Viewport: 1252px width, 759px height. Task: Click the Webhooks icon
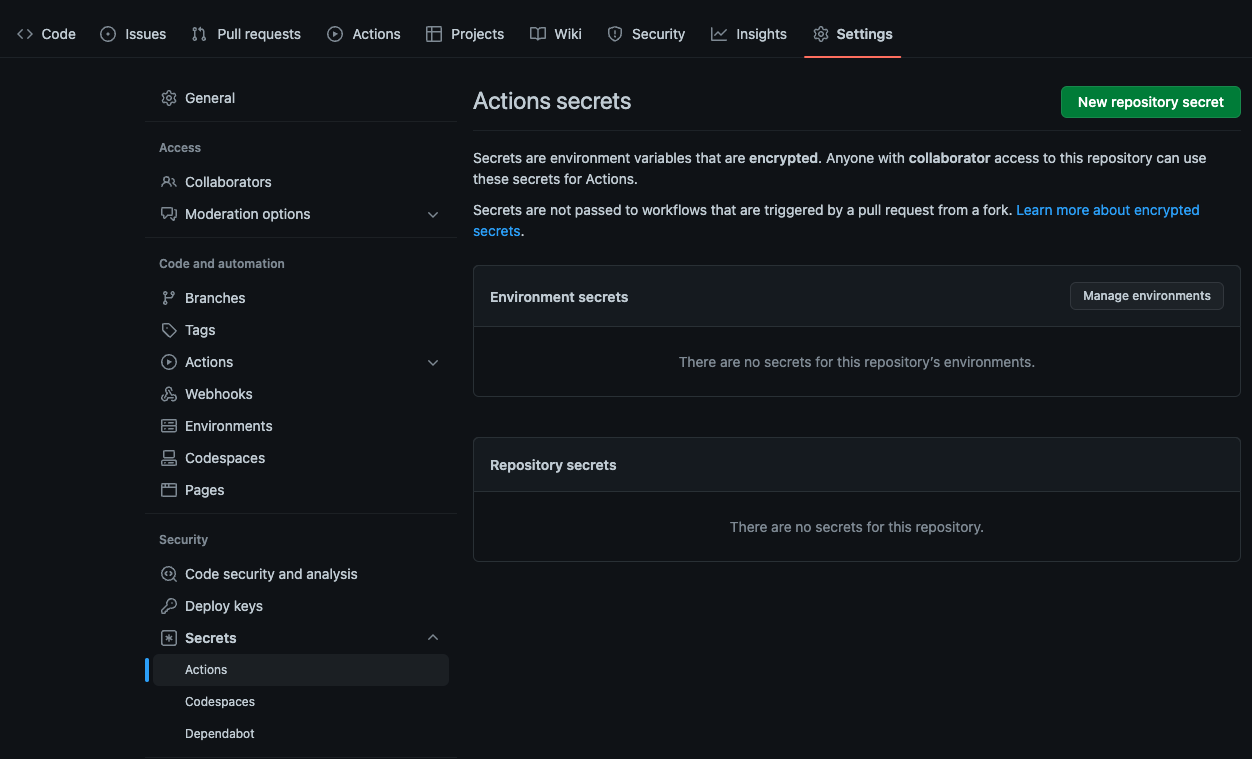[x=169, y=394]
